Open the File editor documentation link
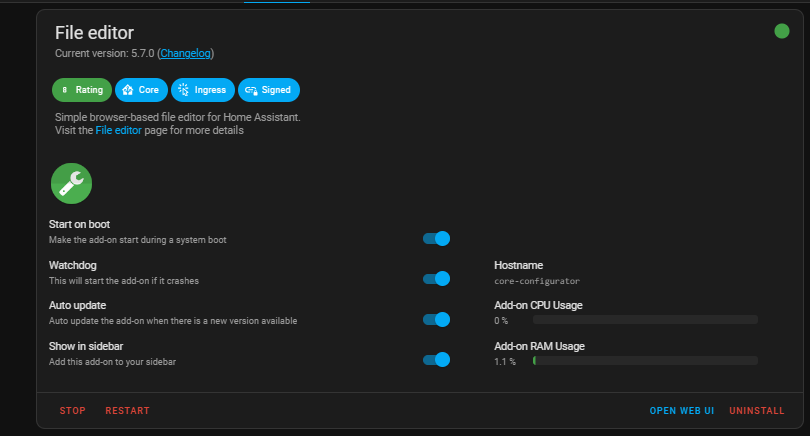The width and height of the screenshot is (810, 436). (118, 130)
